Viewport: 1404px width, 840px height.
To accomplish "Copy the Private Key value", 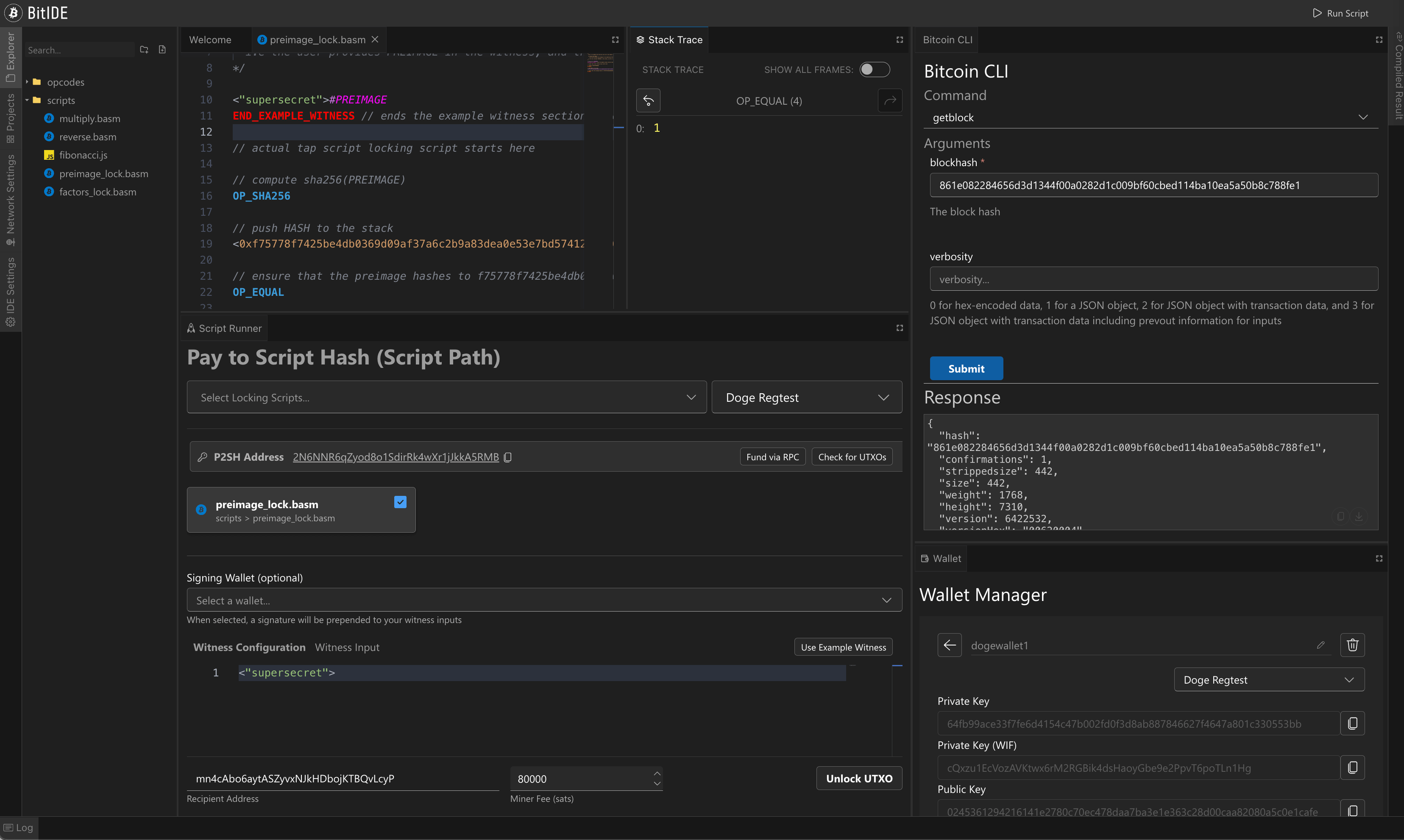I will [x=1353, y=723].
